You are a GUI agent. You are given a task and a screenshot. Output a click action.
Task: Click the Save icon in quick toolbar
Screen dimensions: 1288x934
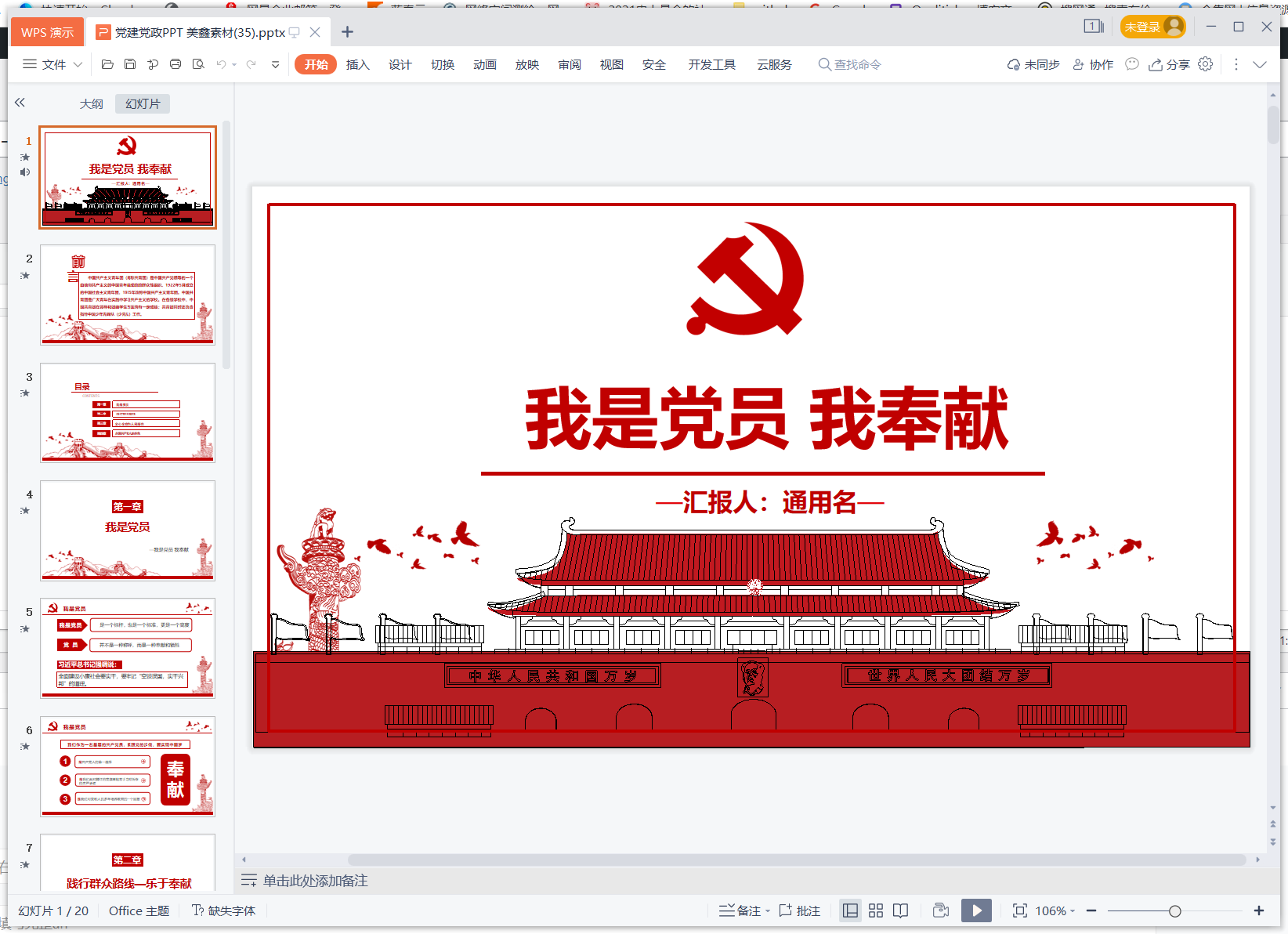(130, 64)
